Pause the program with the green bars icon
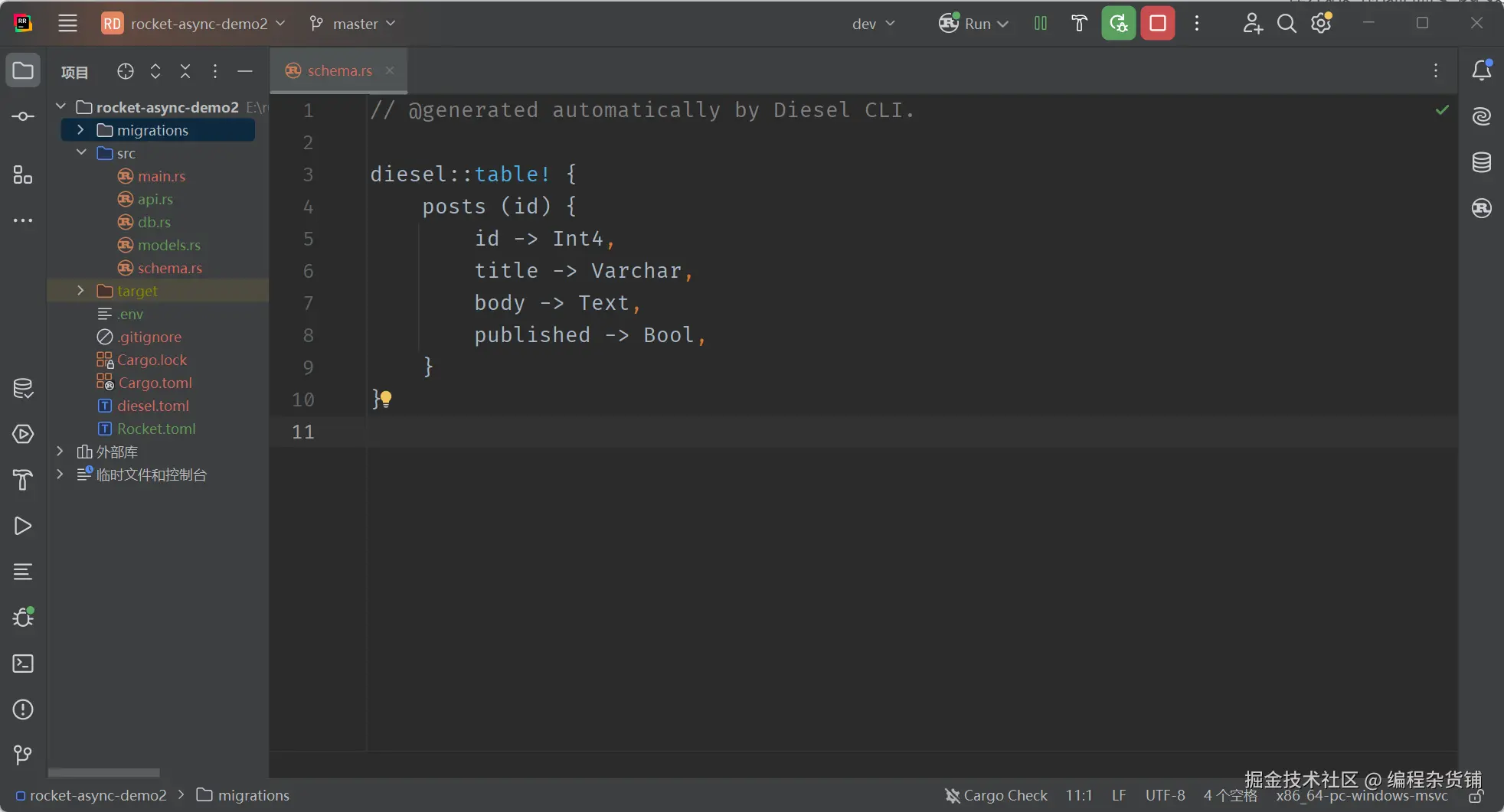Screen dimensions: 1504x812 pyautogui.click(x=1040, y=23)
